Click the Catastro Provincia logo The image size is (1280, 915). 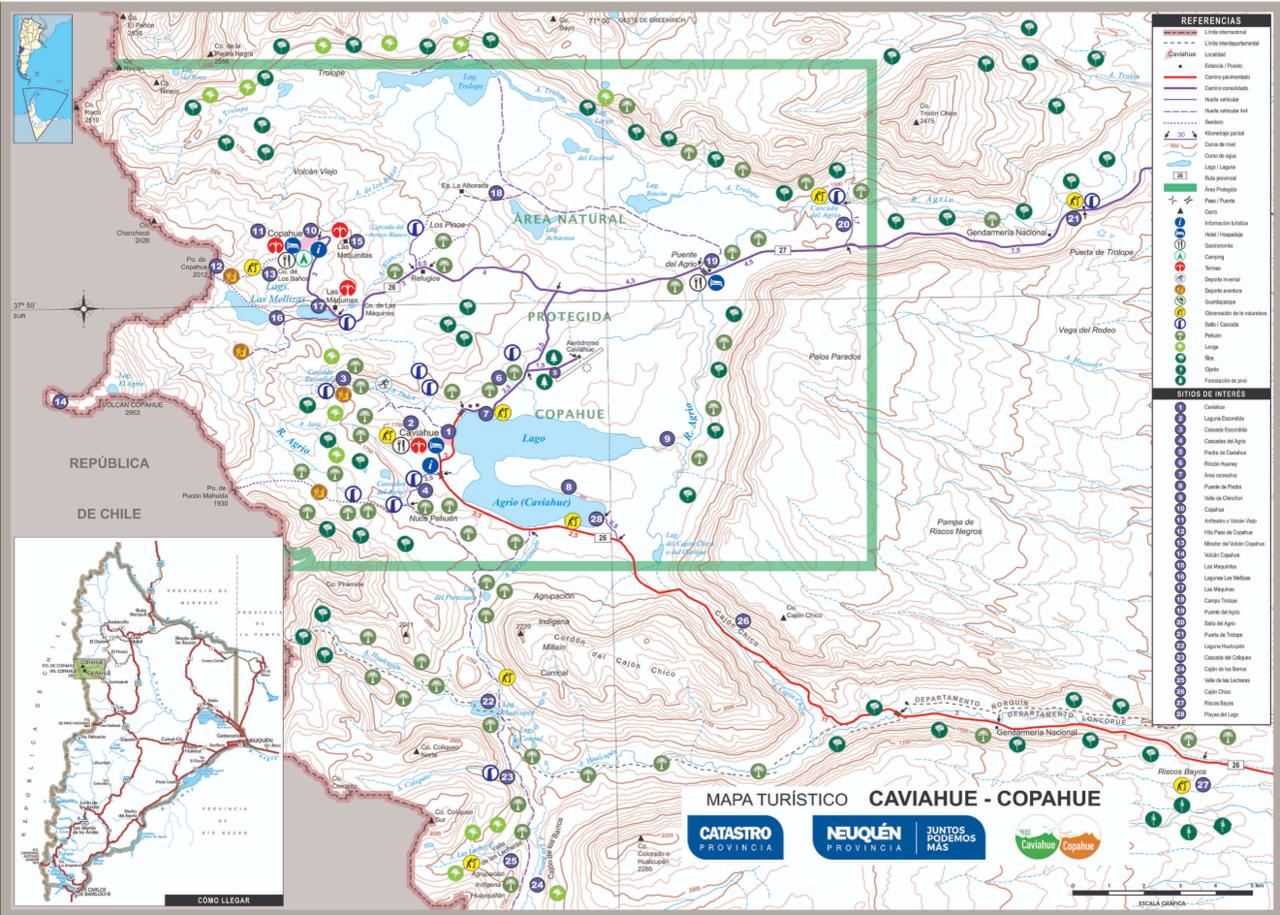coord(735,837)
